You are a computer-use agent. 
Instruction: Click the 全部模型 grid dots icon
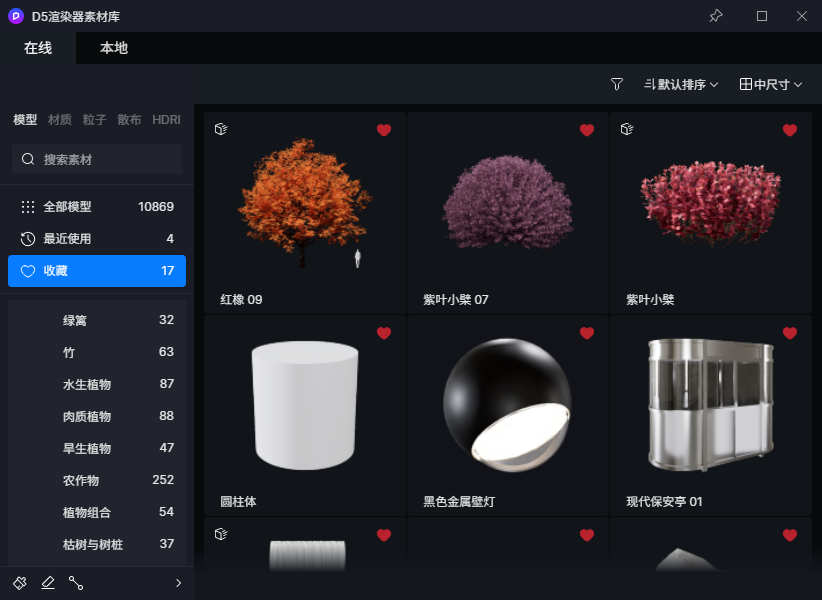click(28, 207)
